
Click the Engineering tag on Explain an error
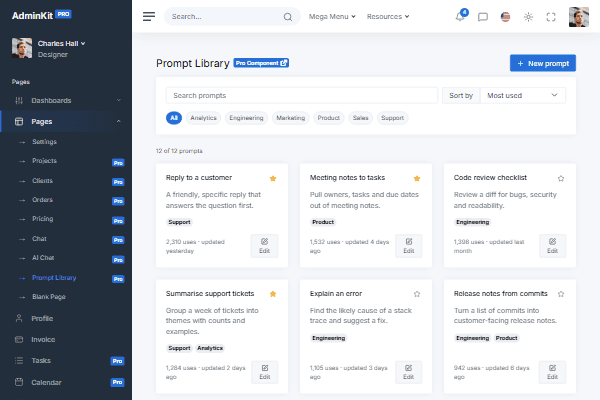(329, 338)
